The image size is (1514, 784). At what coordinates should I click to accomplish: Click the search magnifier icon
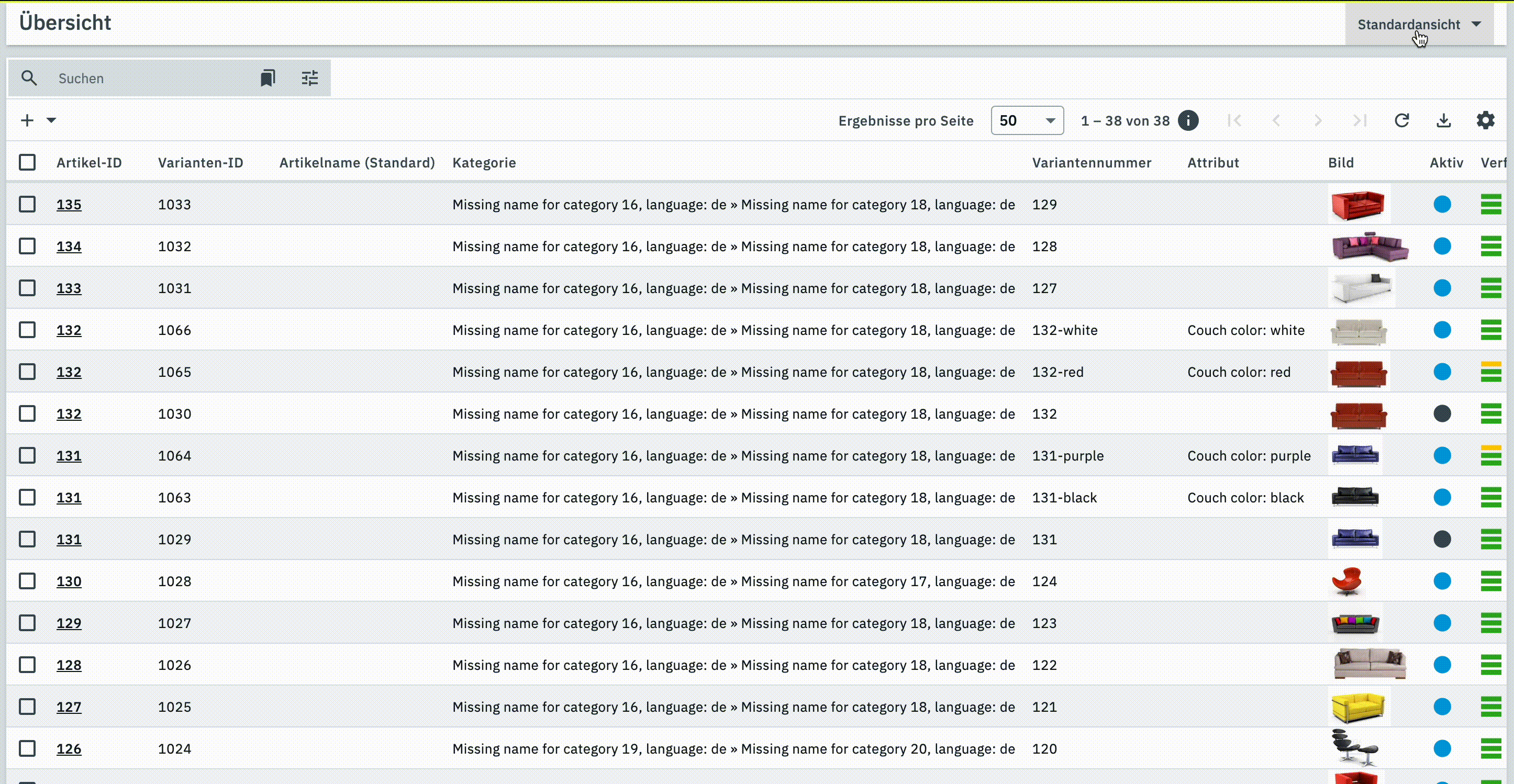point(29,78)
